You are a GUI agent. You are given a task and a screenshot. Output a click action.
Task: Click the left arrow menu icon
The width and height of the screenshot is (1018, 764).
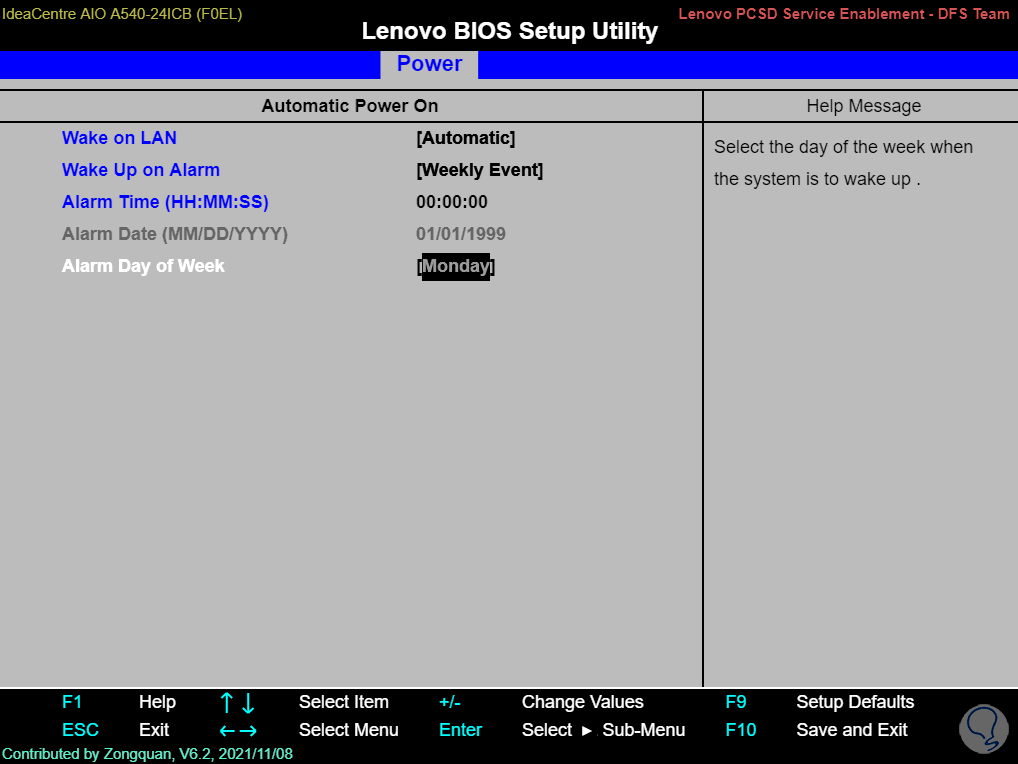pyautogui.click(x=227, y=731)
